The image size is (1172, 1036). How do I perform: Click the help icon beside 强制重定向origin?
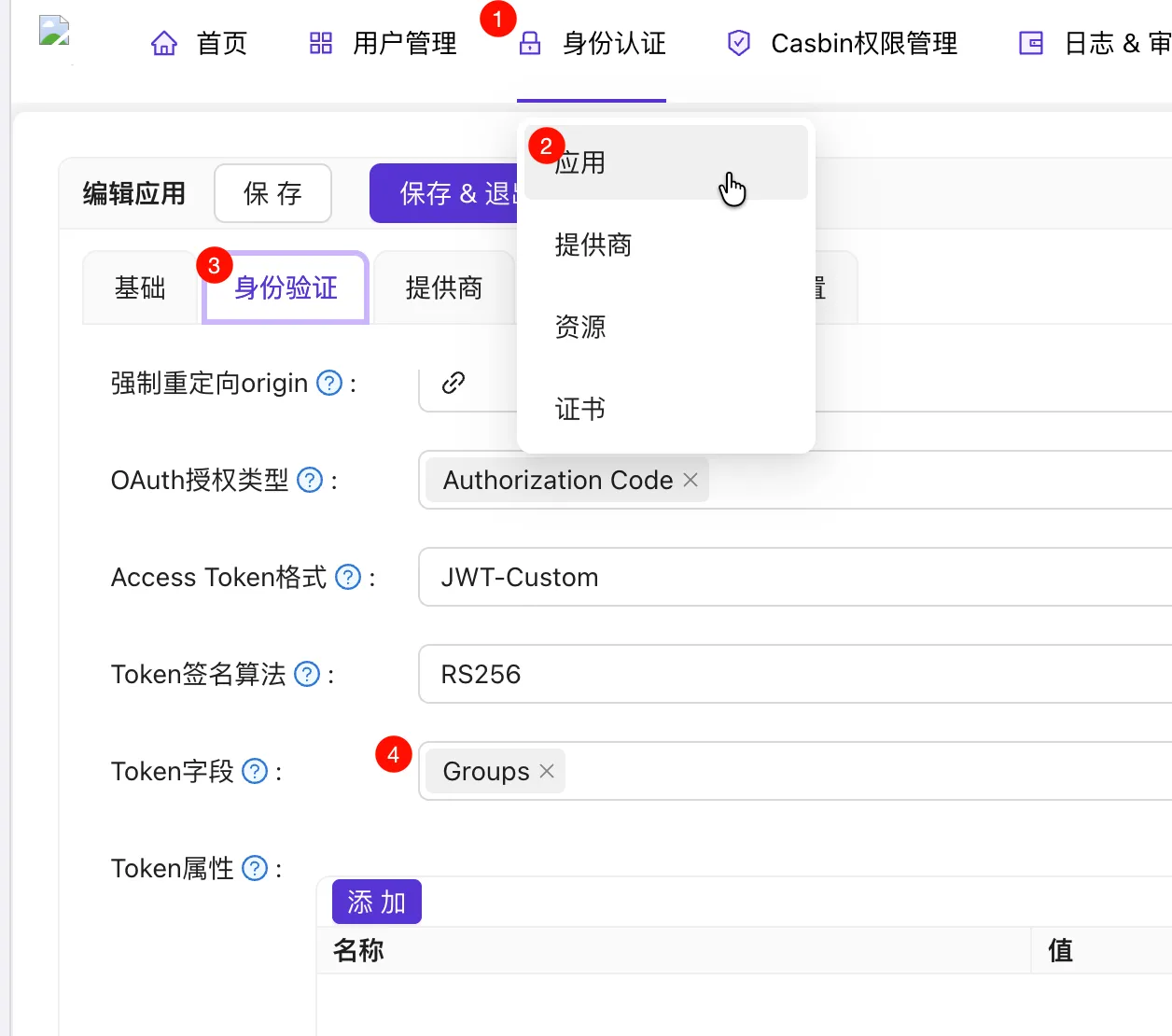[x=329, y=383]
